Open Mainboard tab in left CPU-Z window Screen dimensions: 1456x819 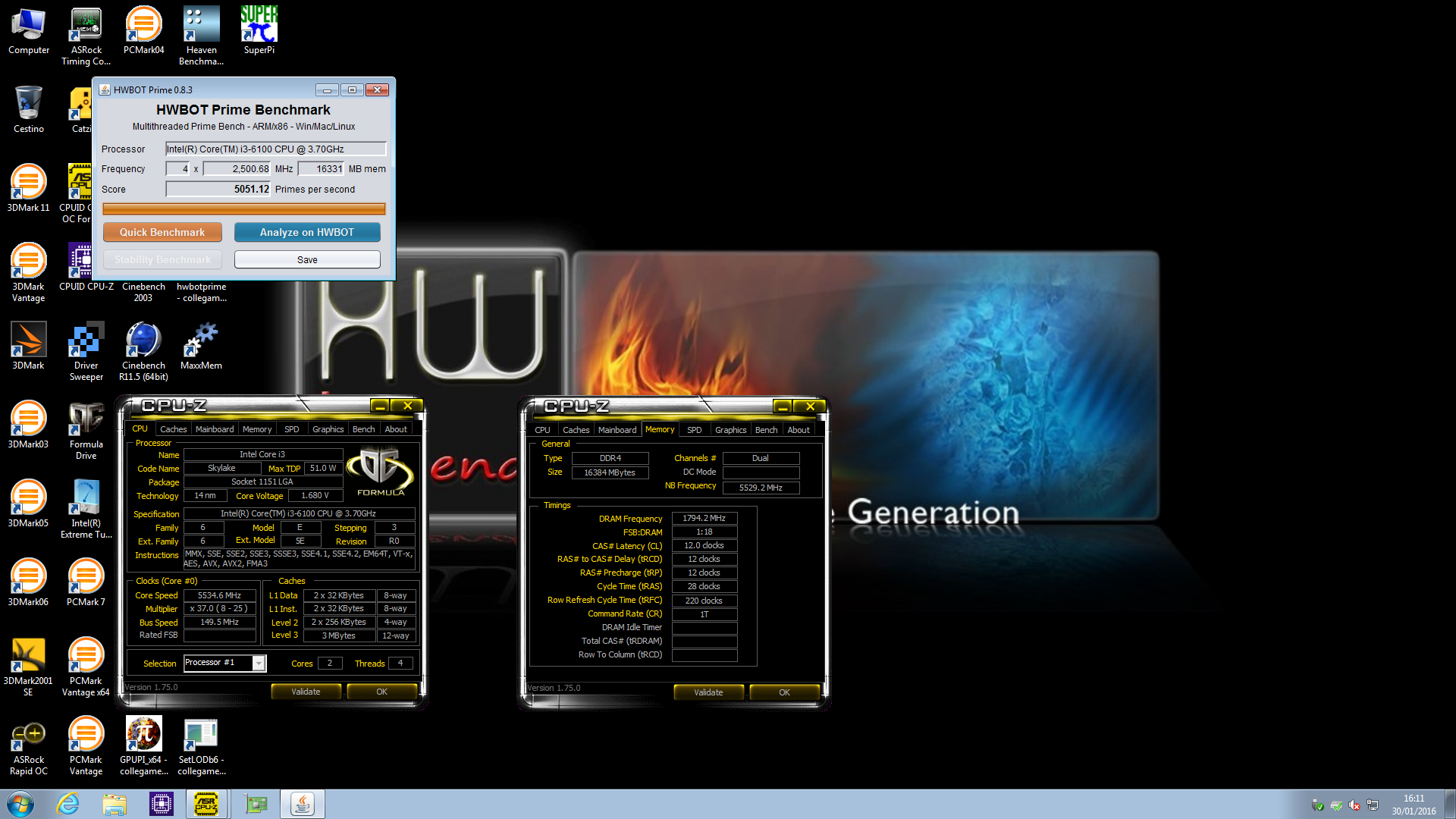[x=215, y=429]
